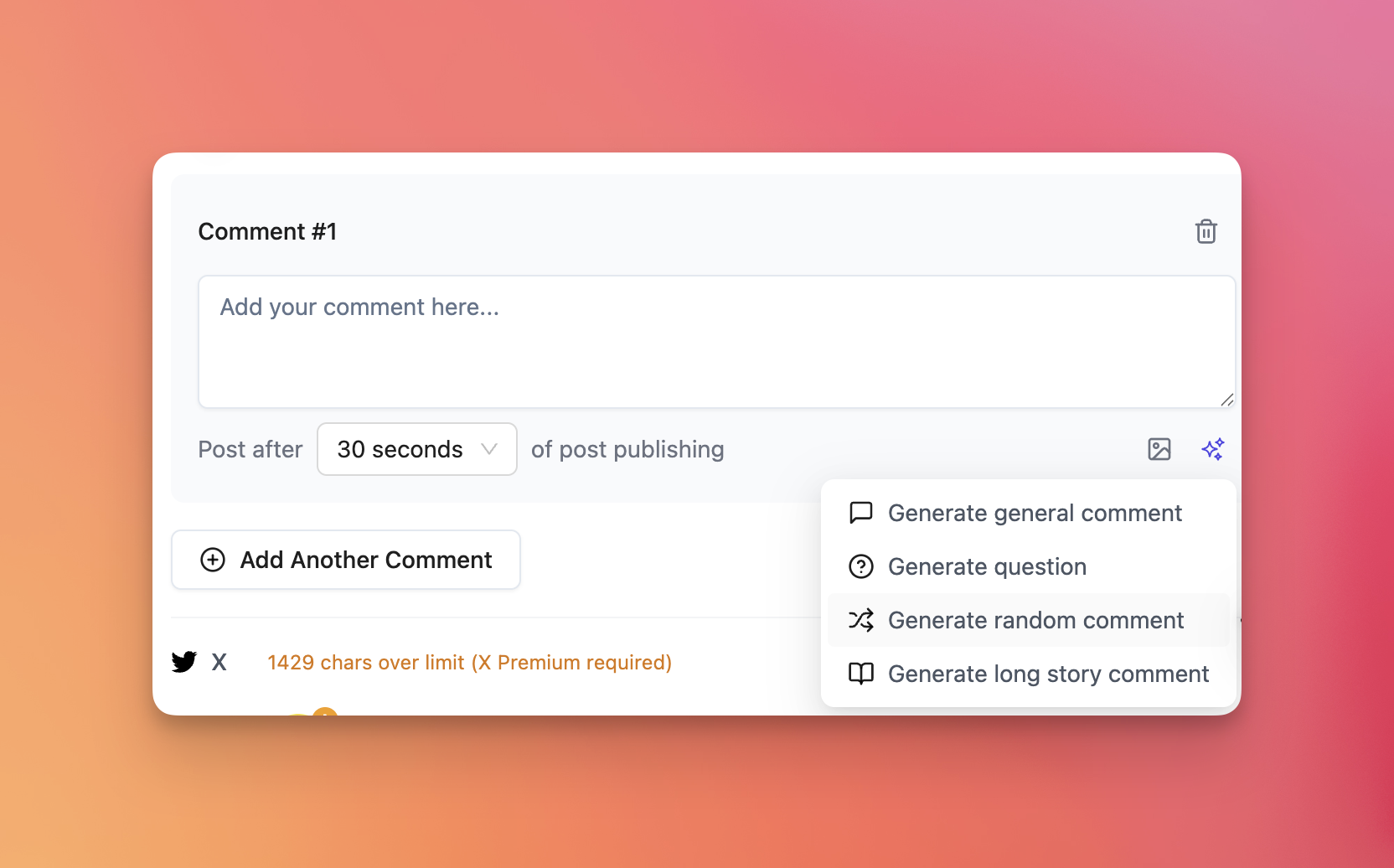Click the trash icon to delete Comment #1
Viewport: 1394px width, 868px height.
click(1206, 231)
